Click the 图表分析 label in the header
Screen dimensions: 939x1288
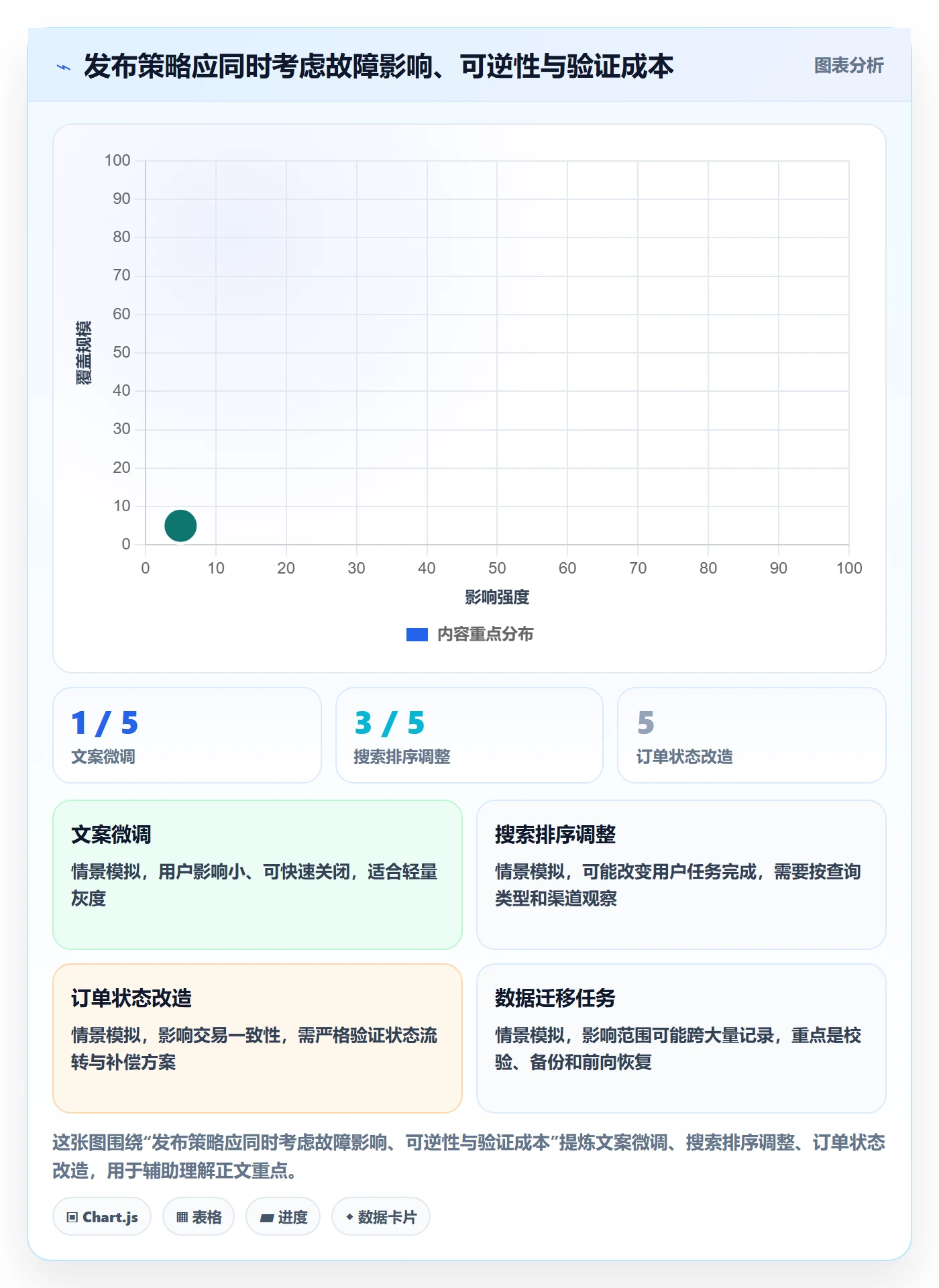pyautogui.click(x=848, y=66)
